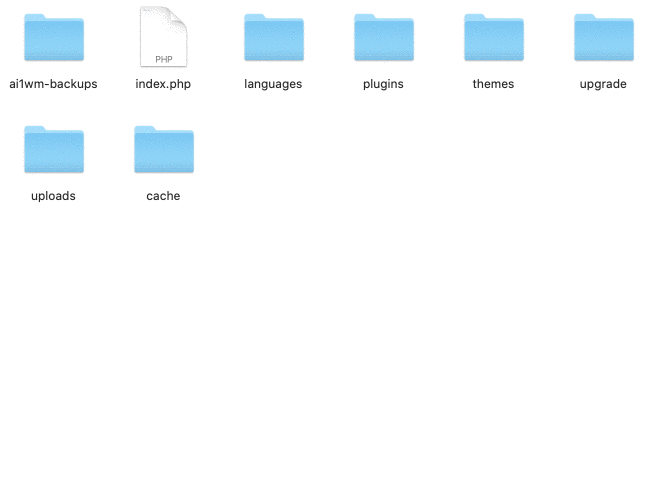The height and width of the screenshot is (503, 672).
Task: Click the "cache" folder name text
Action: (x=163, y=196)
